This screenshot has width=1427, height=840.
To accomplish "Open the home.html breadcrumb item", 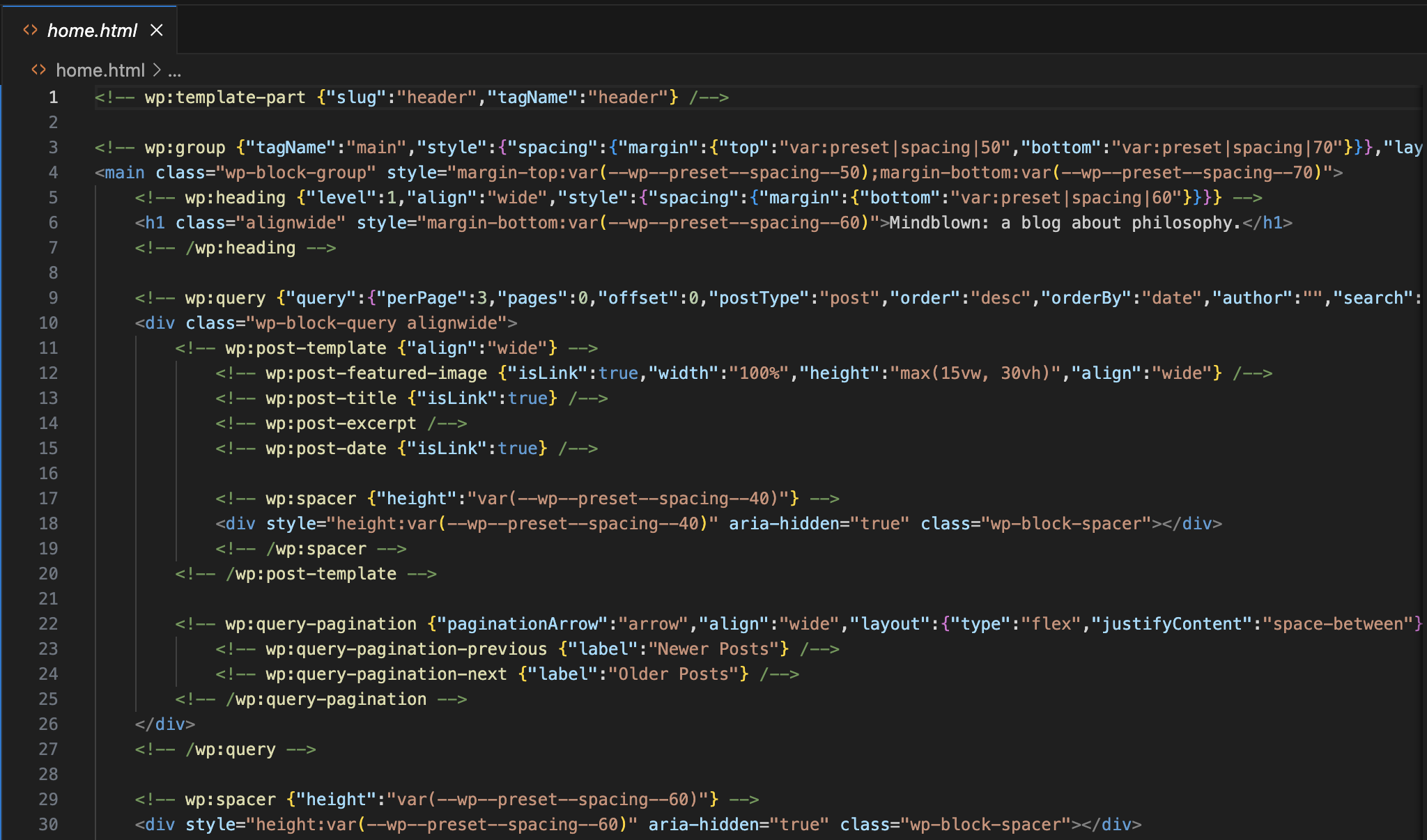I will [100, 70].
